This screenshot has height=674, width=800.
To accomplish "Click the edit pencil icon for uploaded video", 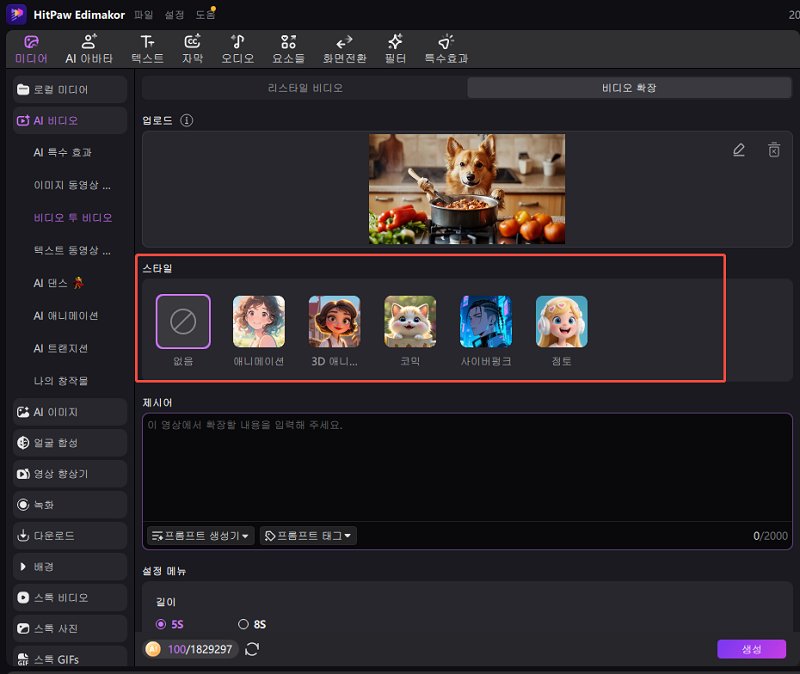I will [x=739, y=149].
